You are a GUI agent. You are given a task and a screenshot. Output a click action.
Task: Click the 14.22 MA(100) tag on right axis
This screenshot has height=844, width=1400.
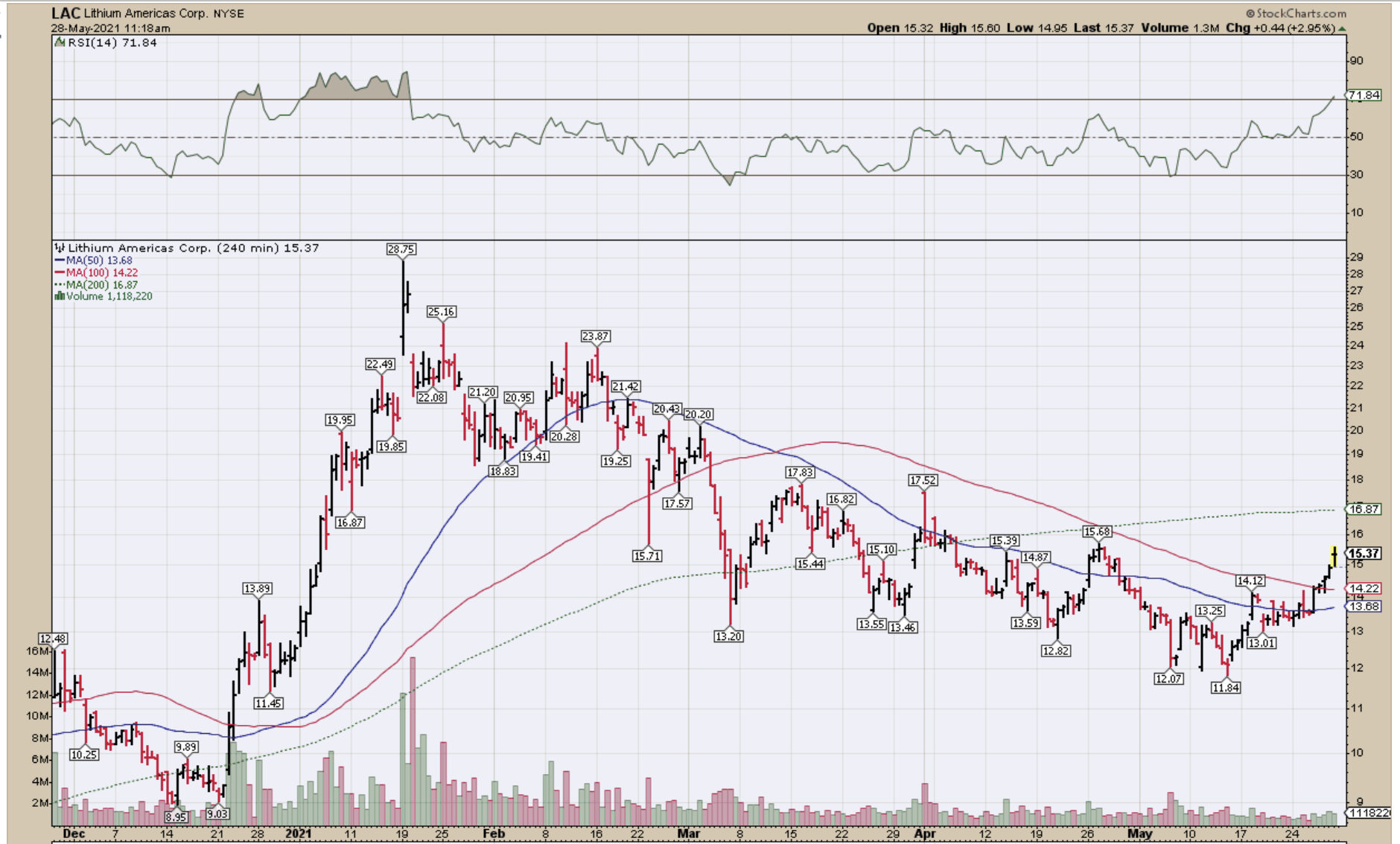pyautogui.click(x=1364, y=588)
